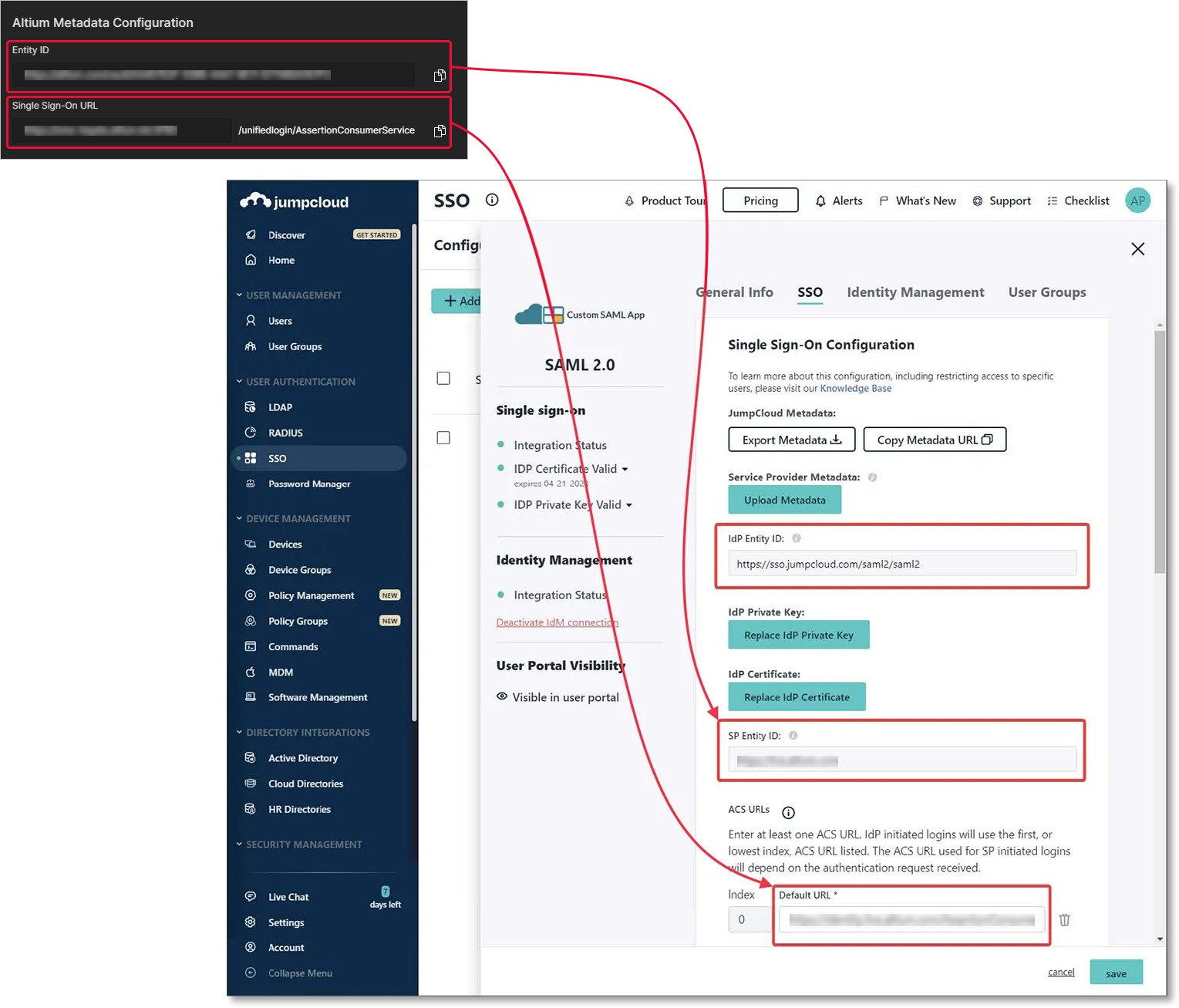1179x1008 pixels.
Task: Collapse the sidebar menu
Action: (x=300, y=974)
